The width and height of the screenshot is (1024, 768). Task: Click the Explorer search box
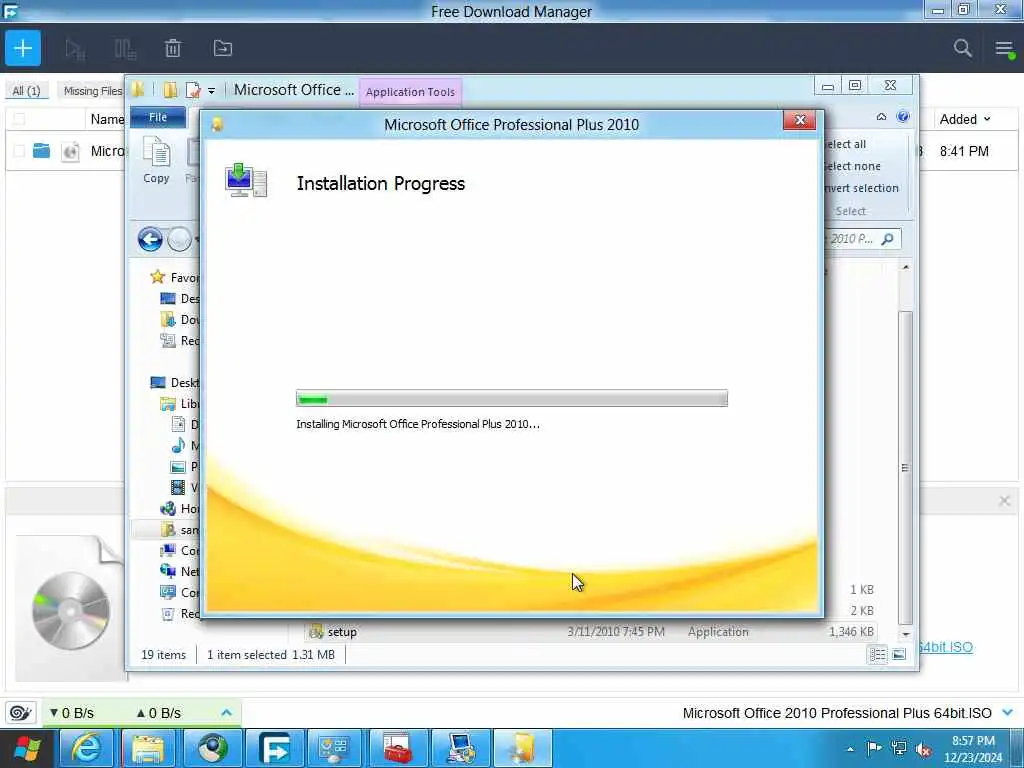pos(862,239)
